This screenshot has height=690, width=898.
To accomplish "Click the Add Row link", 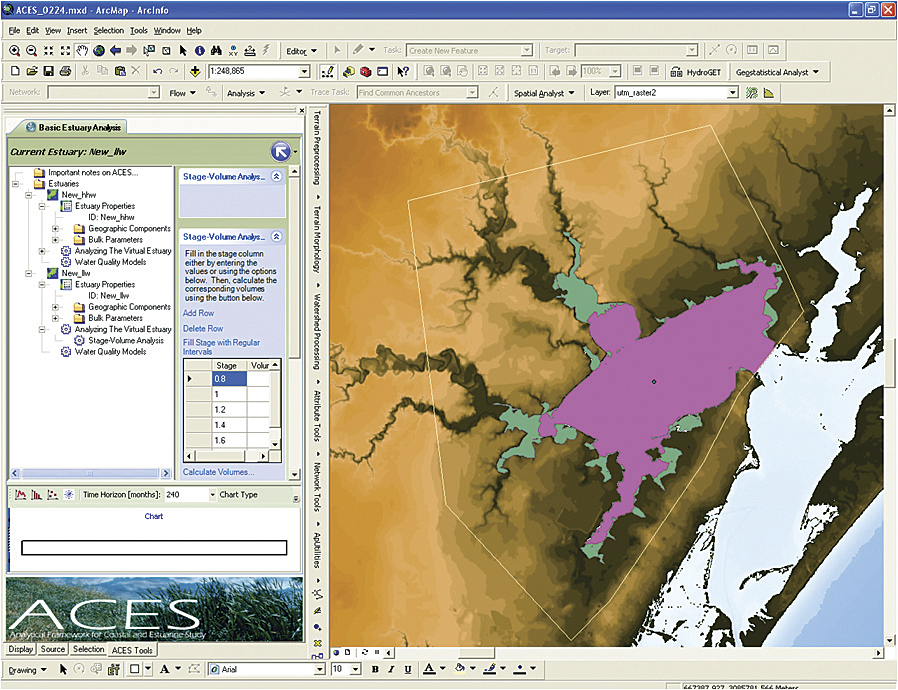I will tap(198, 313).
